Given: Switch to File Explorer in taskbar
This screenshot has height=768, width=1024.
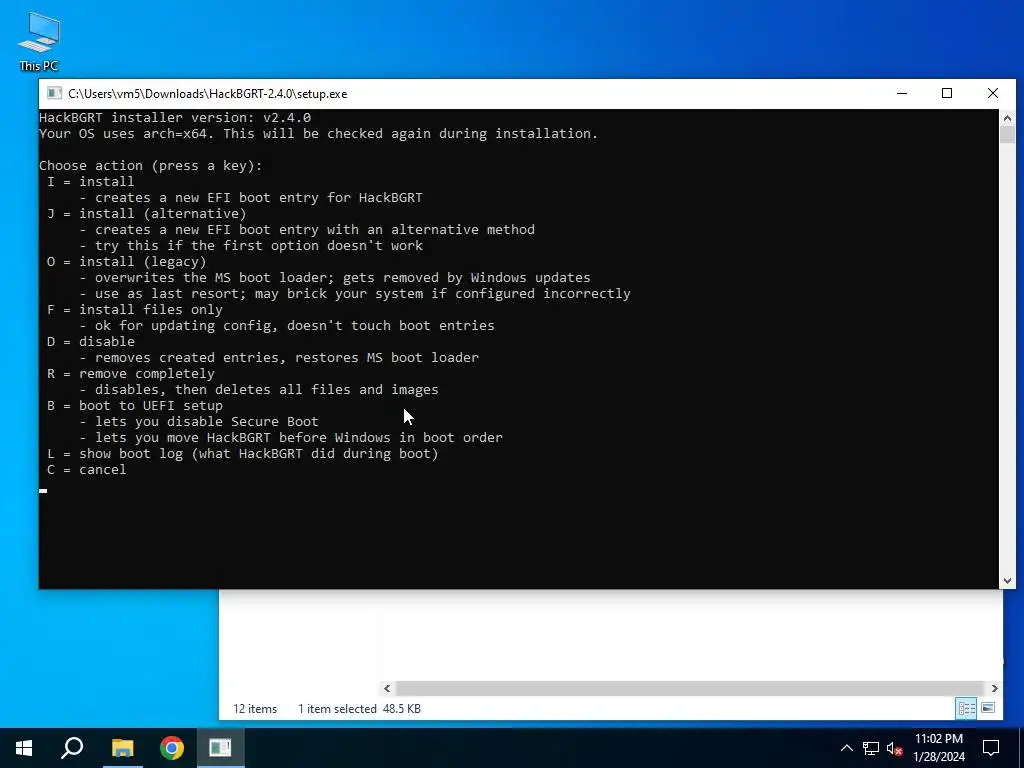Looking at the screenshot, I should click(x=122, y=748).
